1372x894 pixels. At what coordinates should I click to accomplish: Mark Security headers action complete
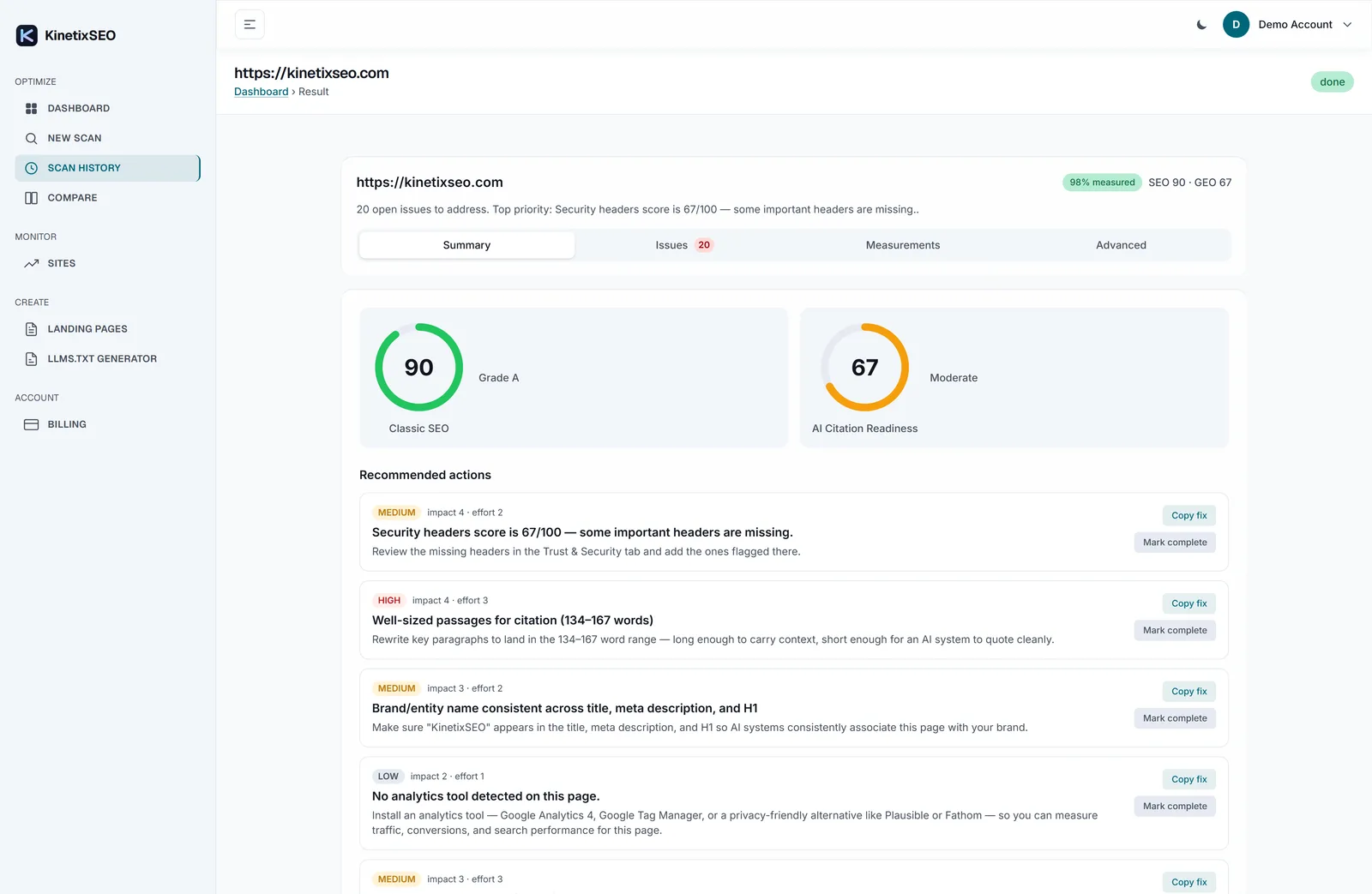coord(1175,543)
